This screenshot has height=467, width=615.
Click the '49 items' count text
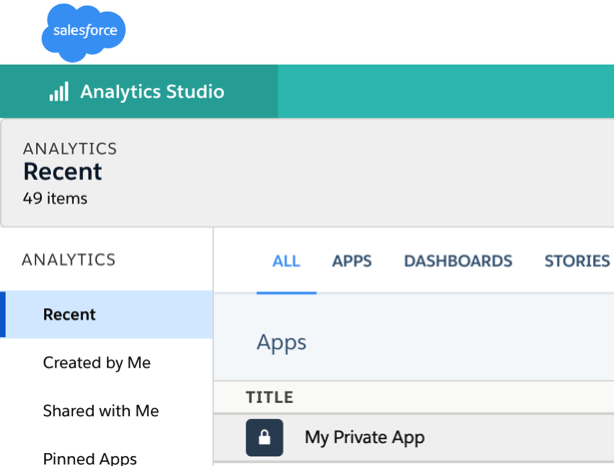(55, 198)
